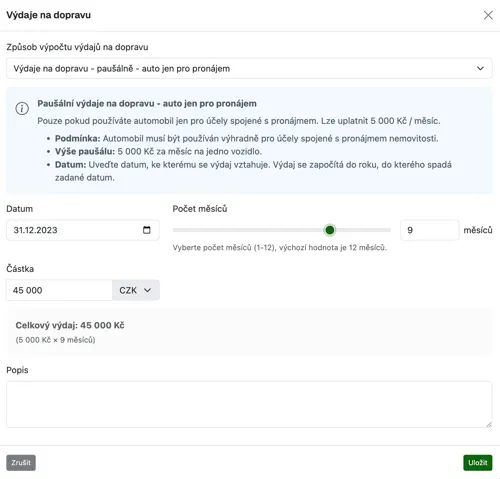This screenshot has height=479, width=500.
Task: Click the 'Vyberte počet měsíců (1-12)' hint text
Action: coord(280,248)
